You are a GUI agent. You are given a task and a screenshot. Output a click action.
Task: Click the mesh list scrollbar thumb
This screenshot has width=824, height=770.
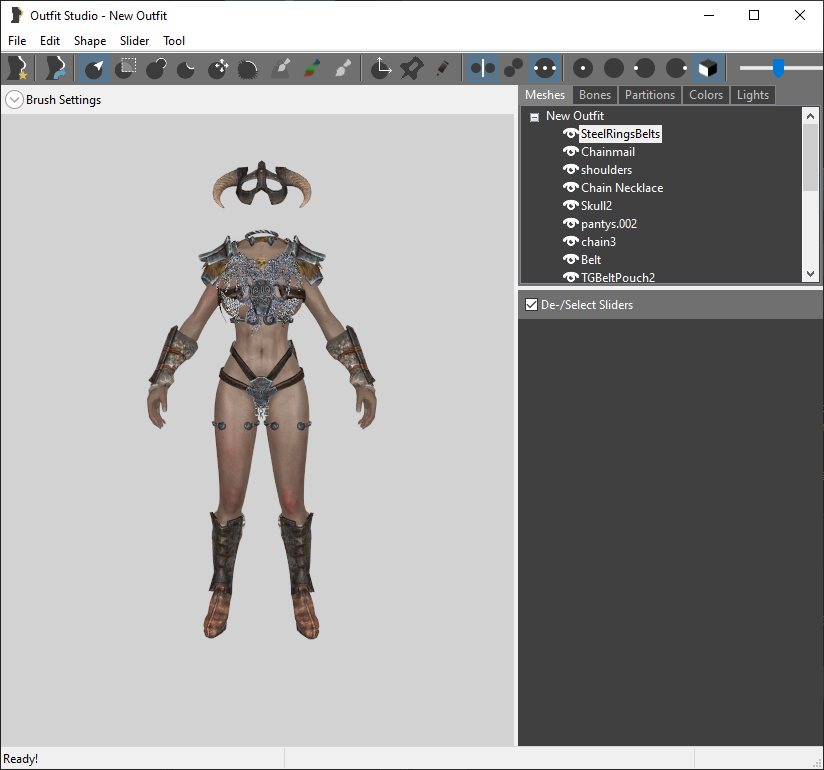[x=810, y=158]
